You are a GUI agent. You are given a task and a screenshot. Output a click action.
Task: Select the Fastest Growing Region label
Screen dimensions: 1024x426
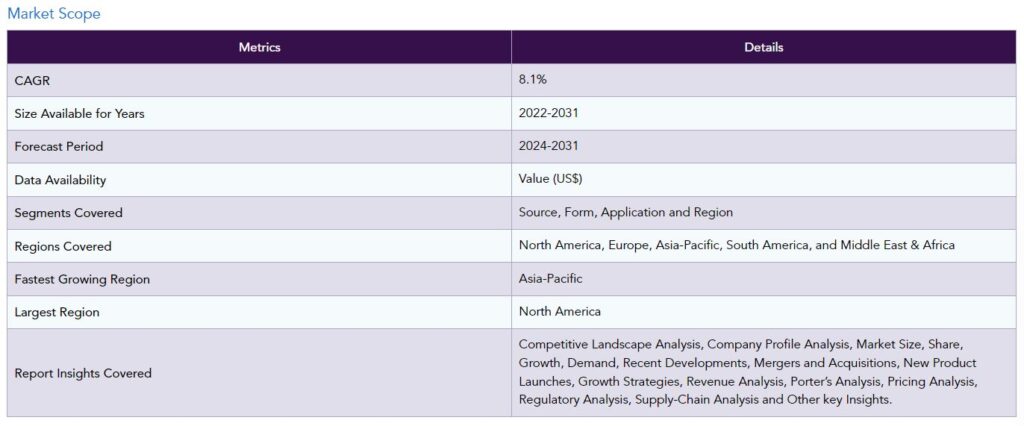click(x=82, y=280)
